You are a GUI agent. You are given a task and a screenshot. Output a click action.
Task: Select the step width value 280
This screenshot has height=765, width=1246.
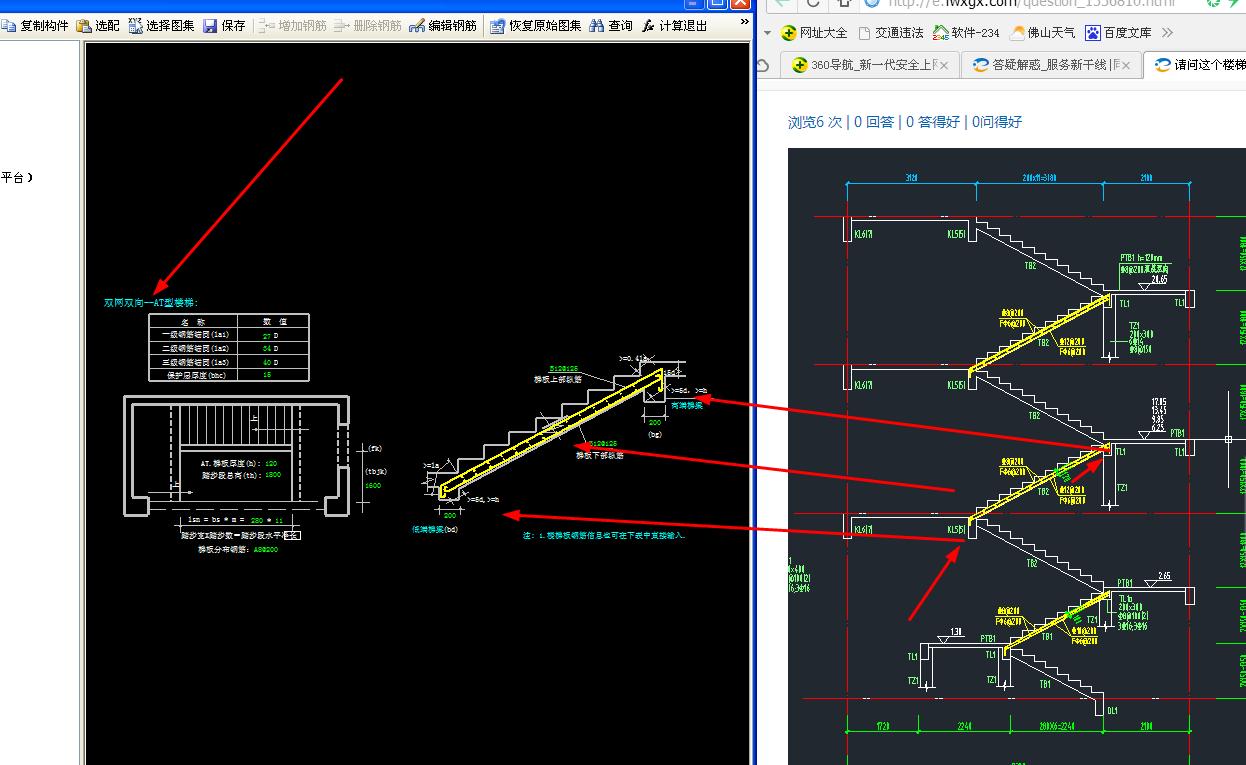coord(259,520)
